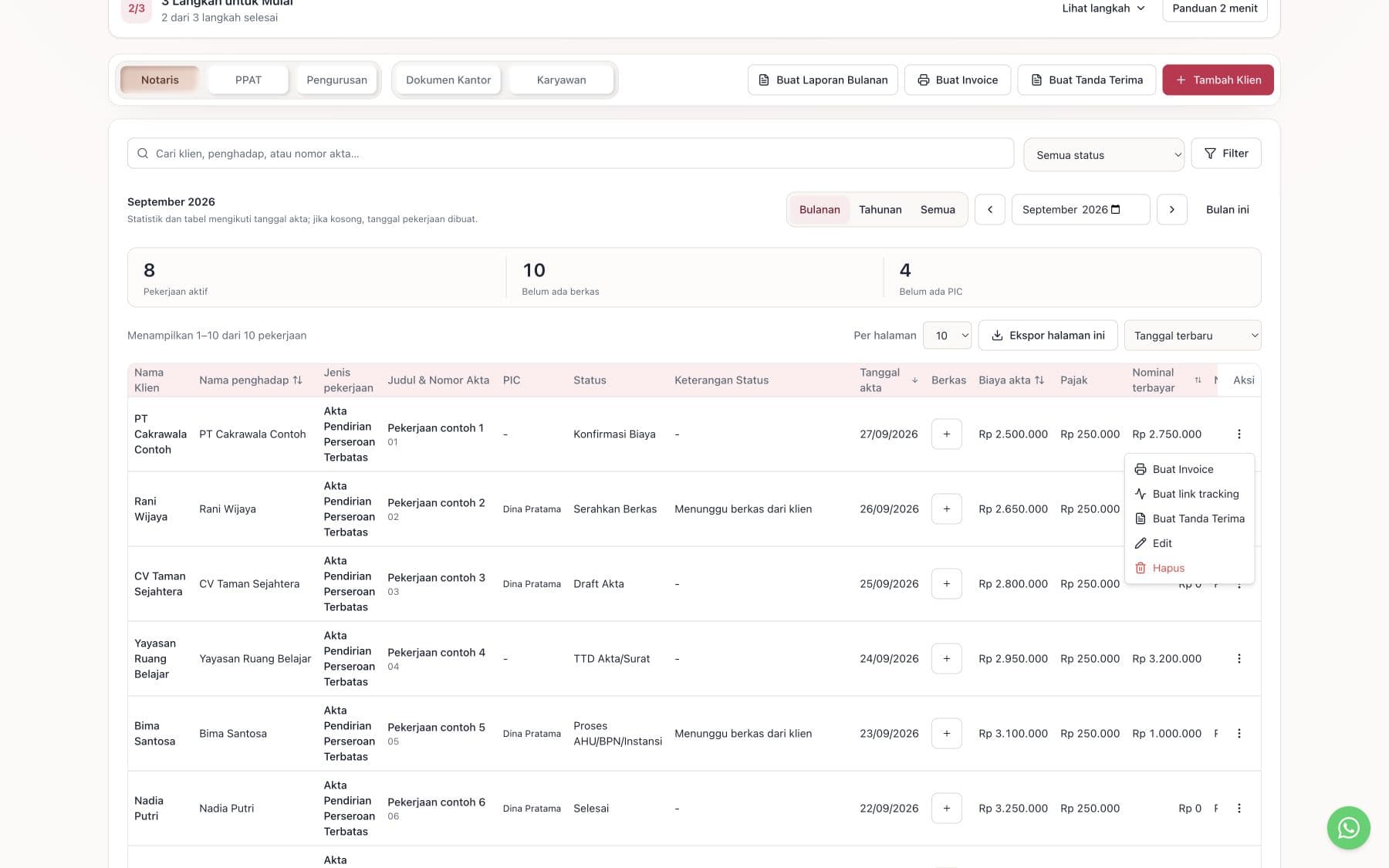This screenshot has width=1389, height=868.
Task: Add berkas for CV Taman Sejahtera row
Action: pos(946,584)
